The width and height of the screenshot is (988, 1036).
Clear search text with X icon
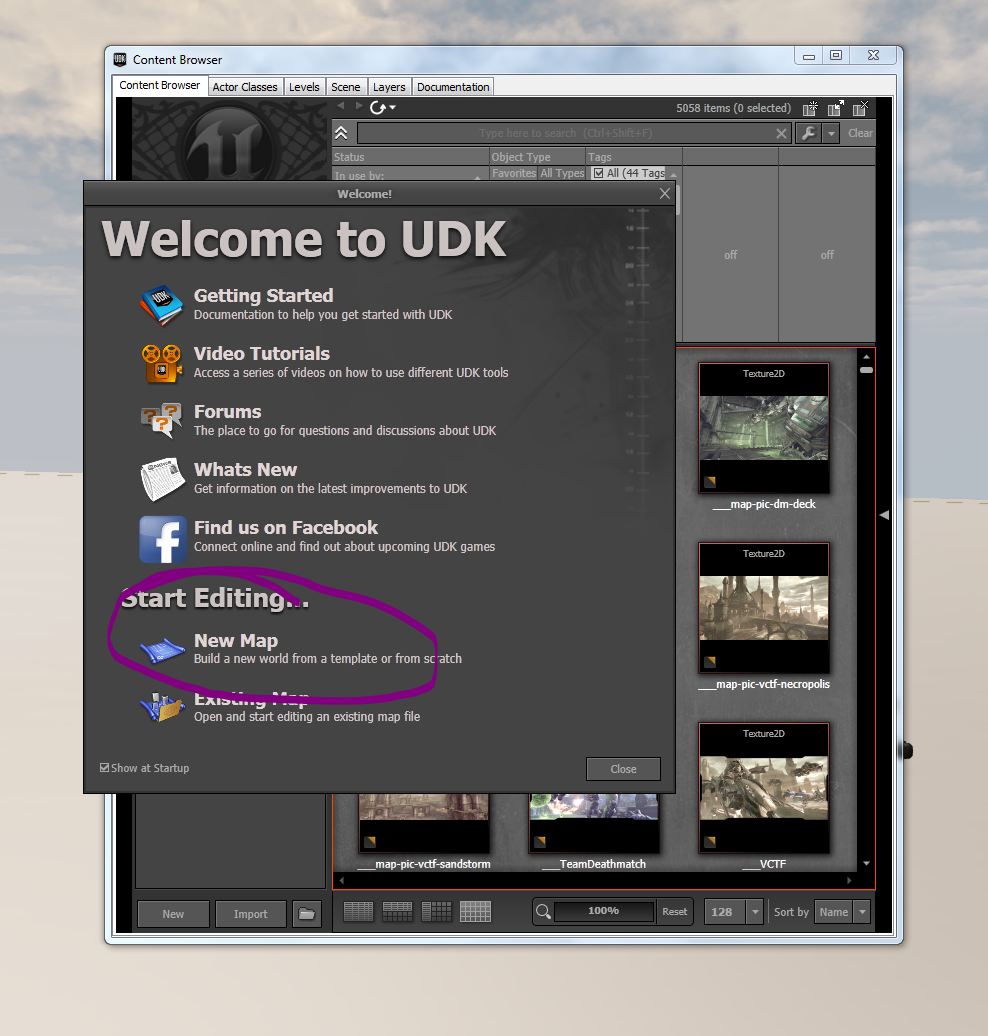point(781,133)
